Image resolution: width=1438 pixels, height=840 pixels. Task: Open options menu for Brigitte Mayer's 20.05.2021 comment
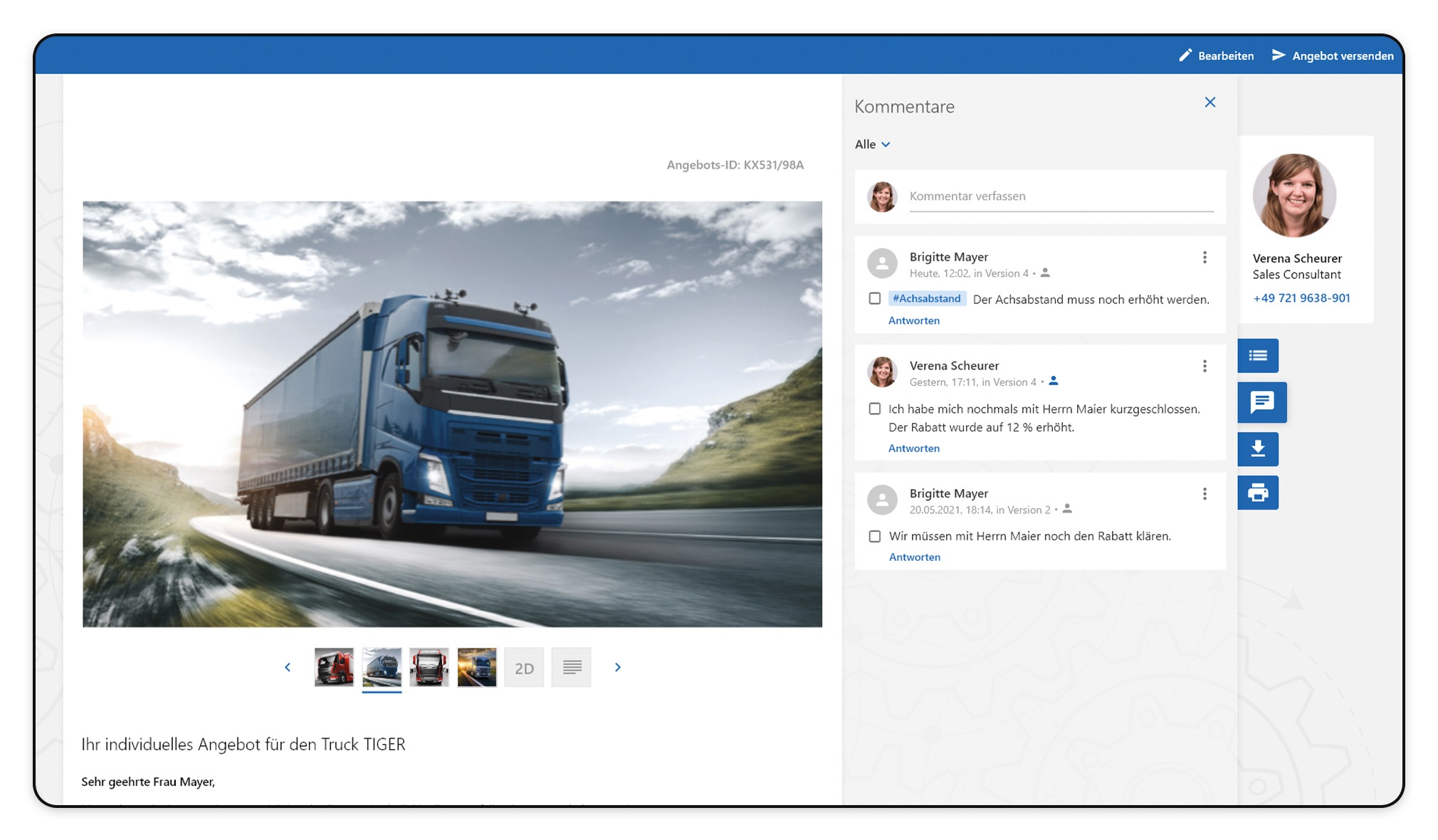pyautogui.click(x=1205, y=494)
